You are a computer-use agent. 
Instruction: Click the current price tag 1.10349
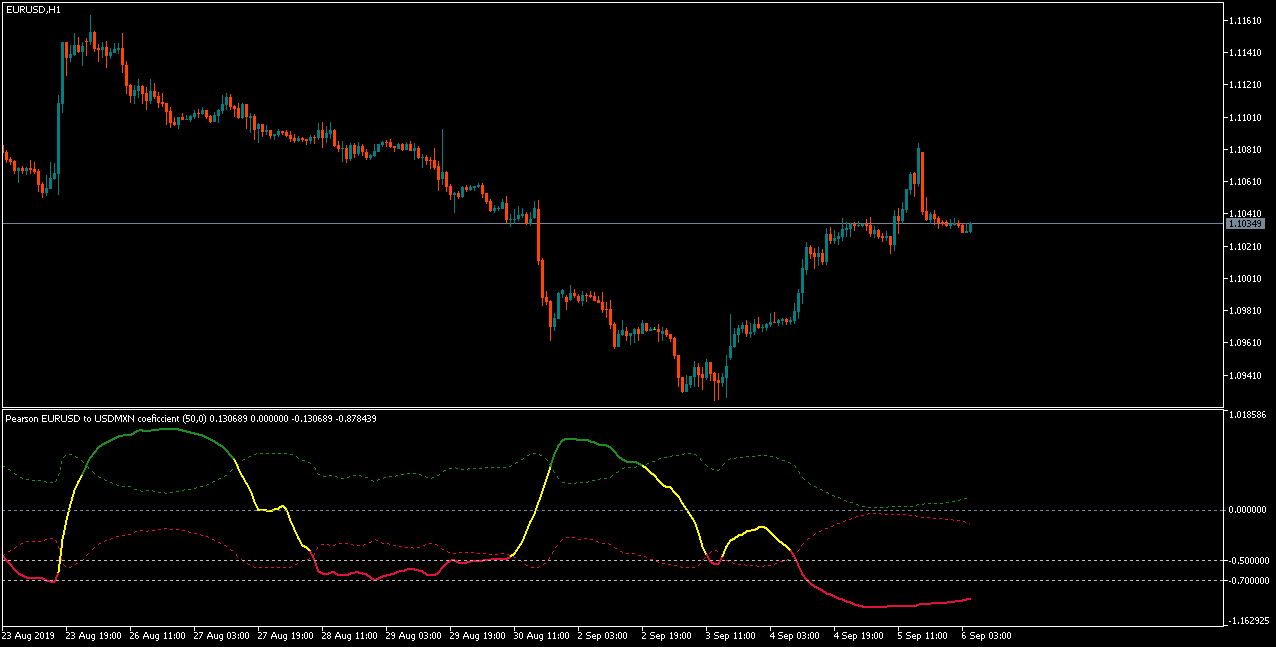(1247, 224)
